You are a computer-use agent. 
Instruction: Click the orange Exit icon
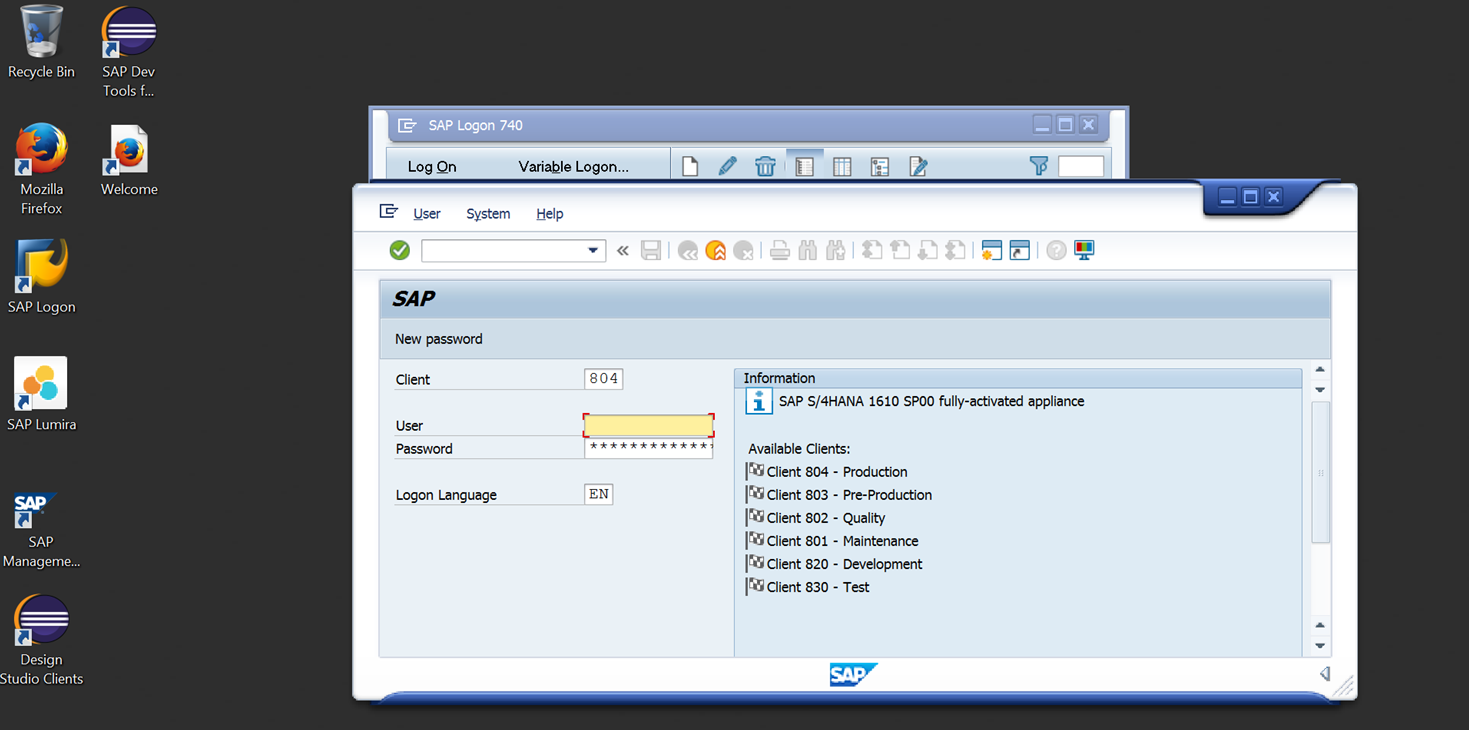716,251
